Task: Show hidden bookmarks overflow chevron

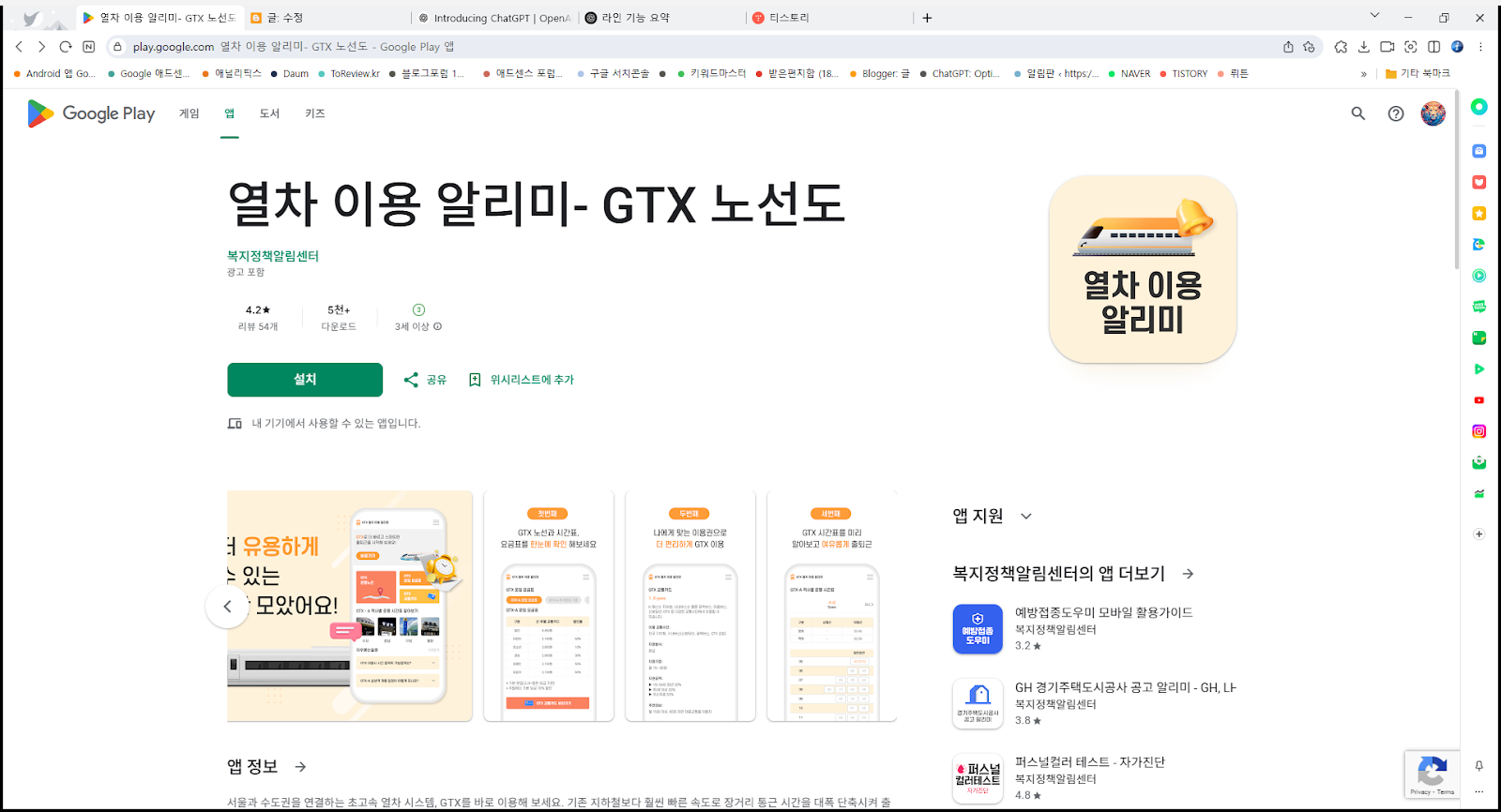Action: coord(1363,73)
